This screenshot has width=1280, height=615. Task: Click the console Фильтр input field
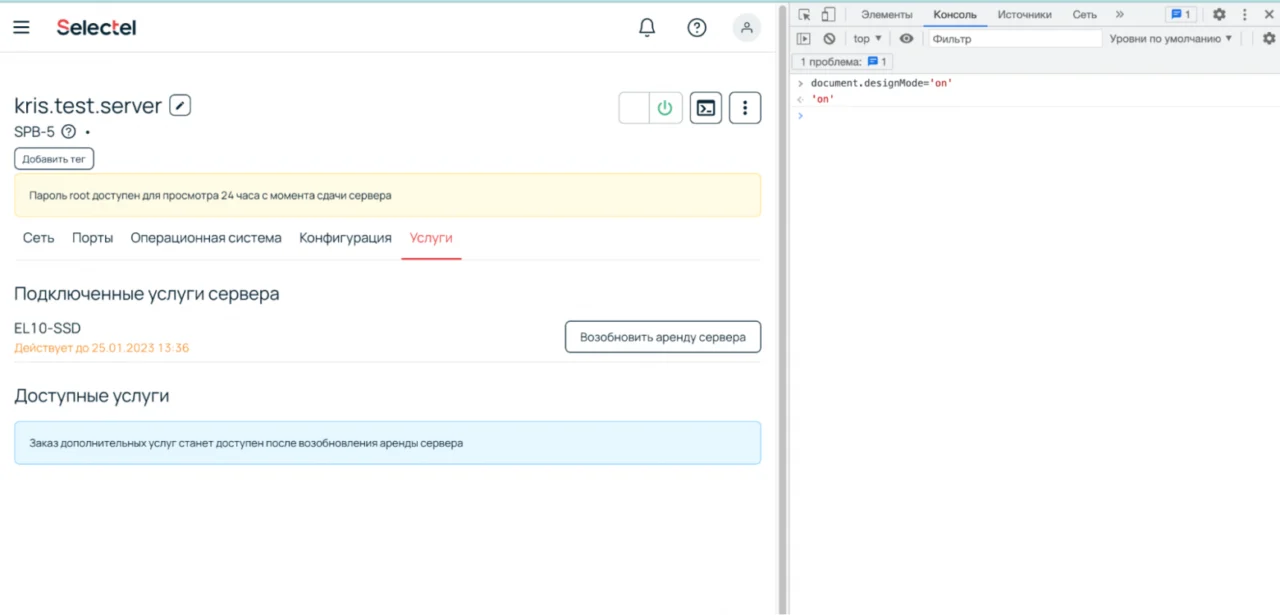coord(1015,38)
